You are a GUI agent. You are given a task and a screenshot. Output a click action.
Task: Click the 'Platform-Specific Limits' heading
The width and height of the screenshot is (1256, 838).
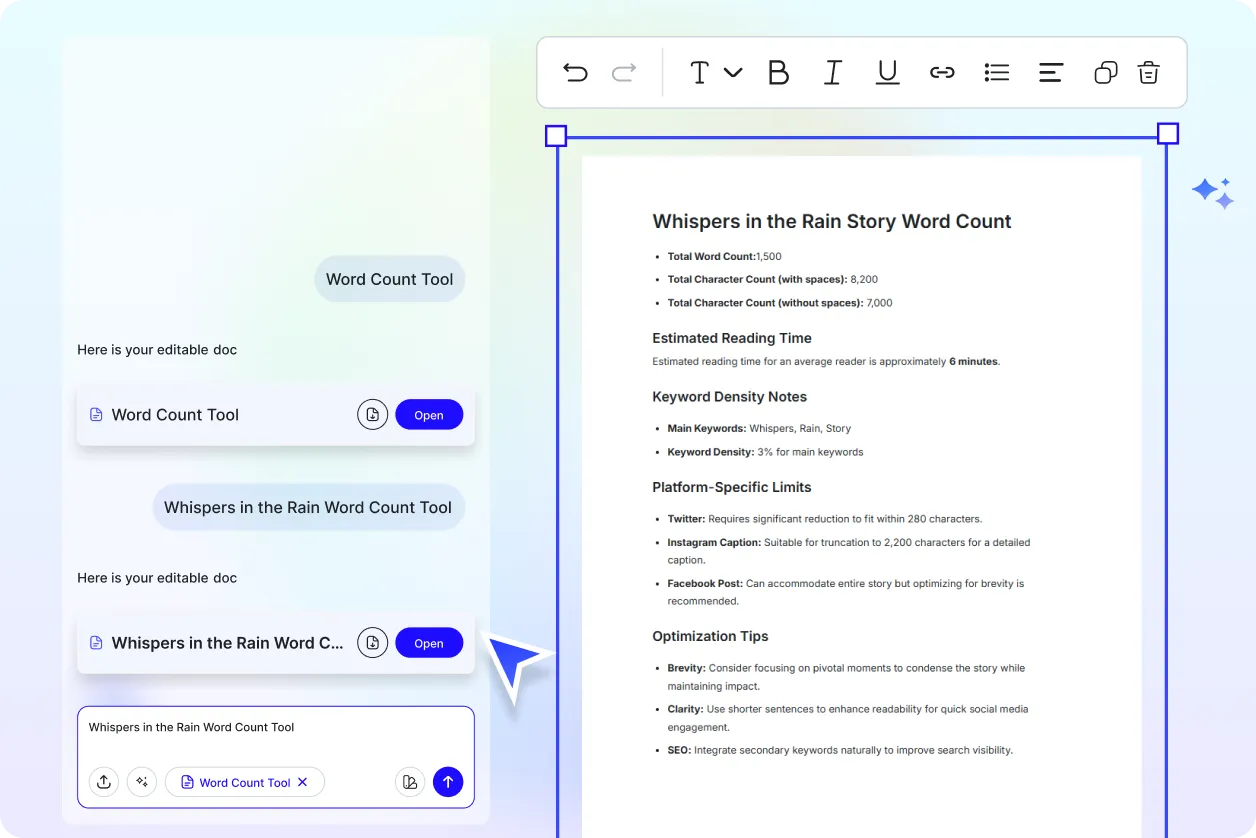click(732, 487)
